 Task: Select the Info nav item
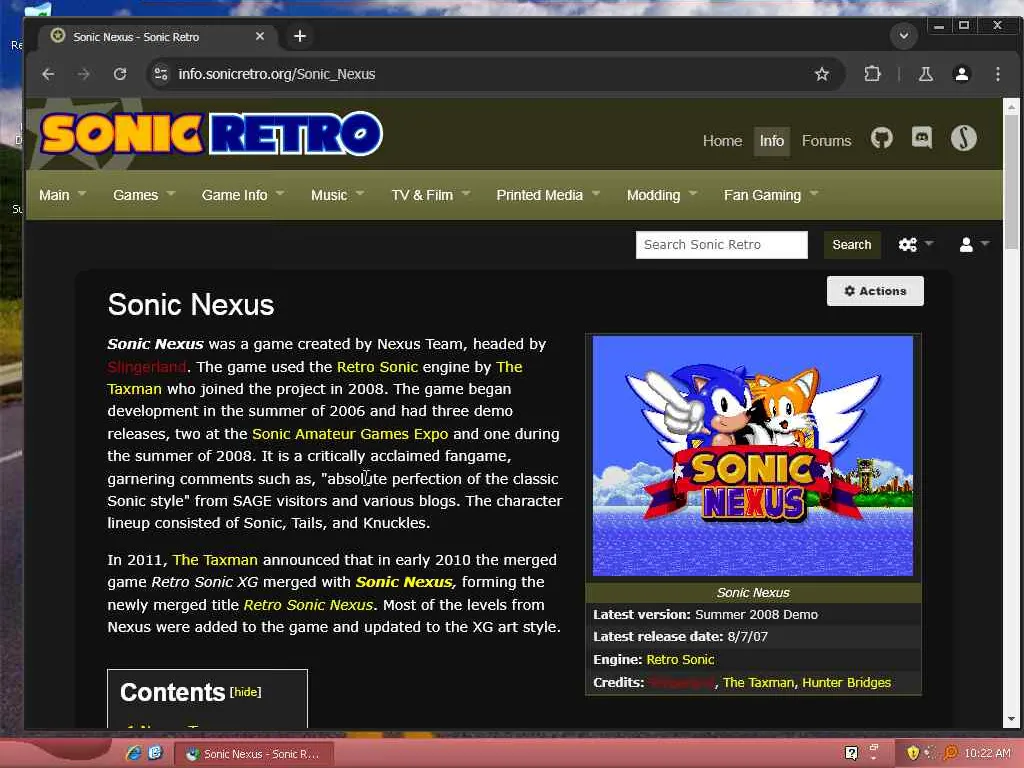(x=771, y=141)
